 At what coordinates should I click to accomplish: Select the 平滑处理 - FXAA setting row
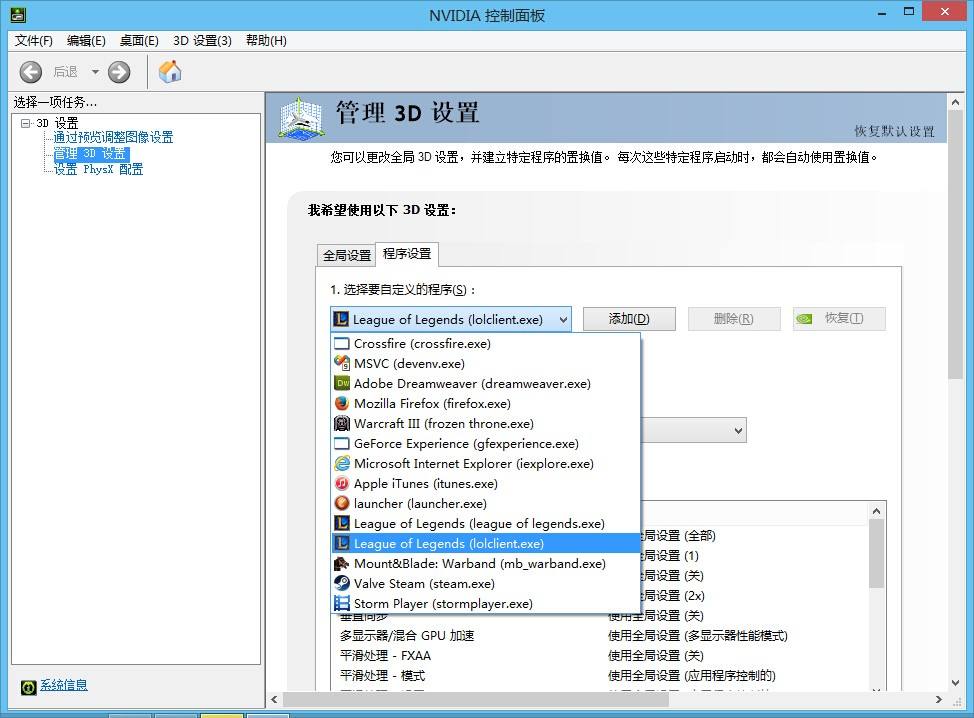point(601,655)
